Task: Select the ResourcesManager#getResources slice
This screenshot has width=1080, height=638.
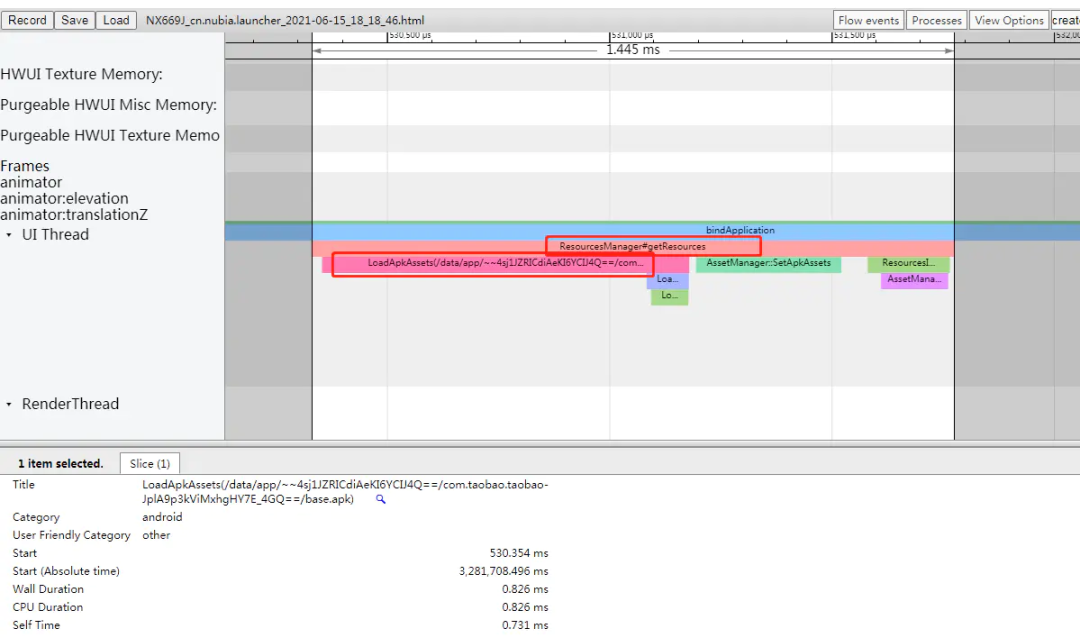Action: coord(632,247)
